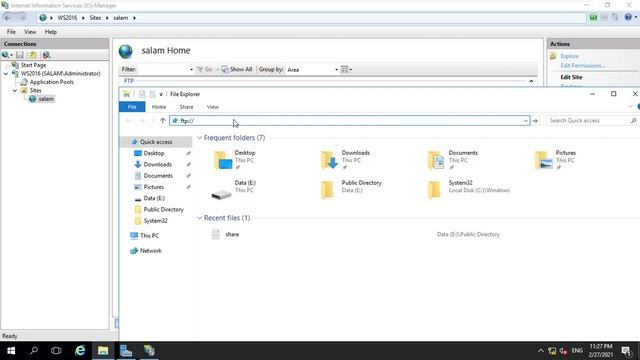This screenshot has height=360, width=640.
Task: Open the Connect icon in Connections toolbar
Action: click(x=7, y=55)
